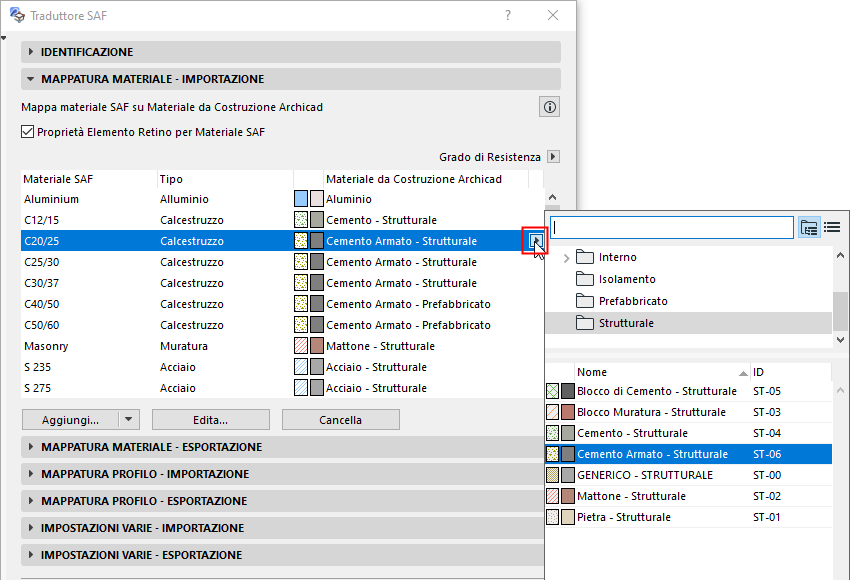Choose Blocco Muratura - Strutturale material
This screenshot has height=580, width=850.
point(688,412)
